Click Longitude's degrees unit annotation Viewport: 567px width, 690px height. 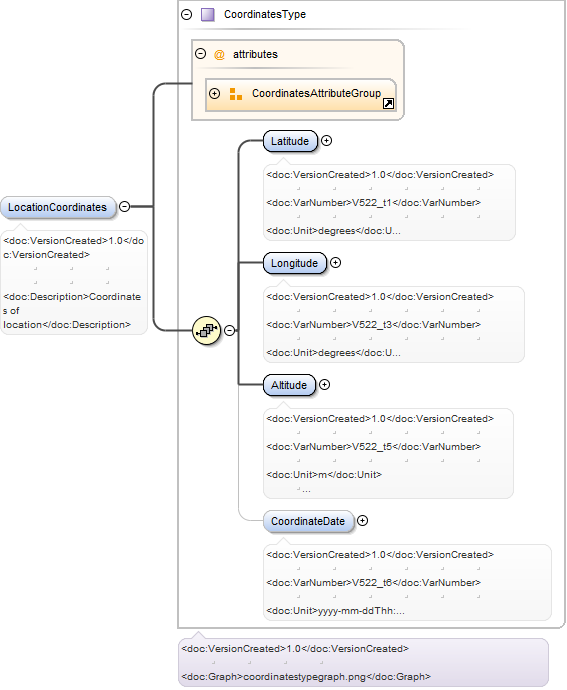click(333, 353)
